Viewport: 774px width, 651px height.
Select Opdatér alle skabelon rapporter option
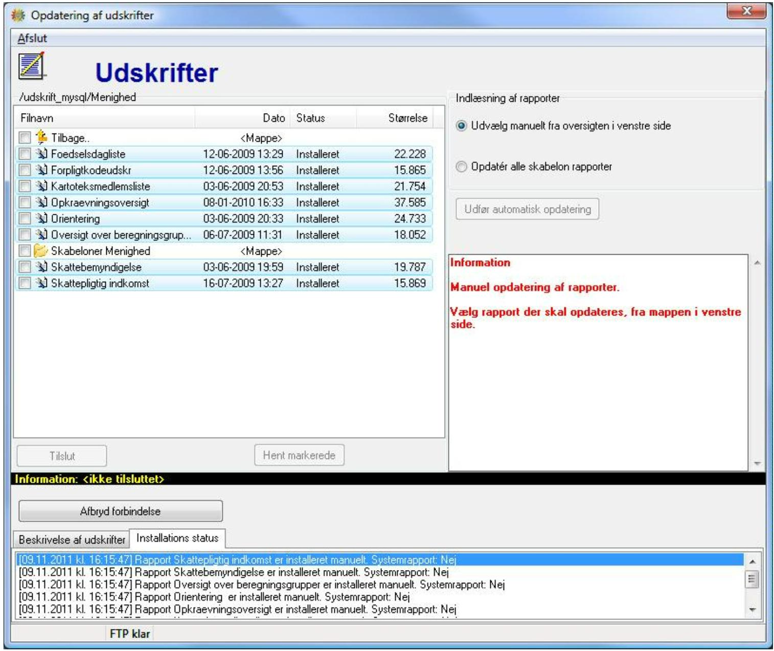tap(461, 167)
